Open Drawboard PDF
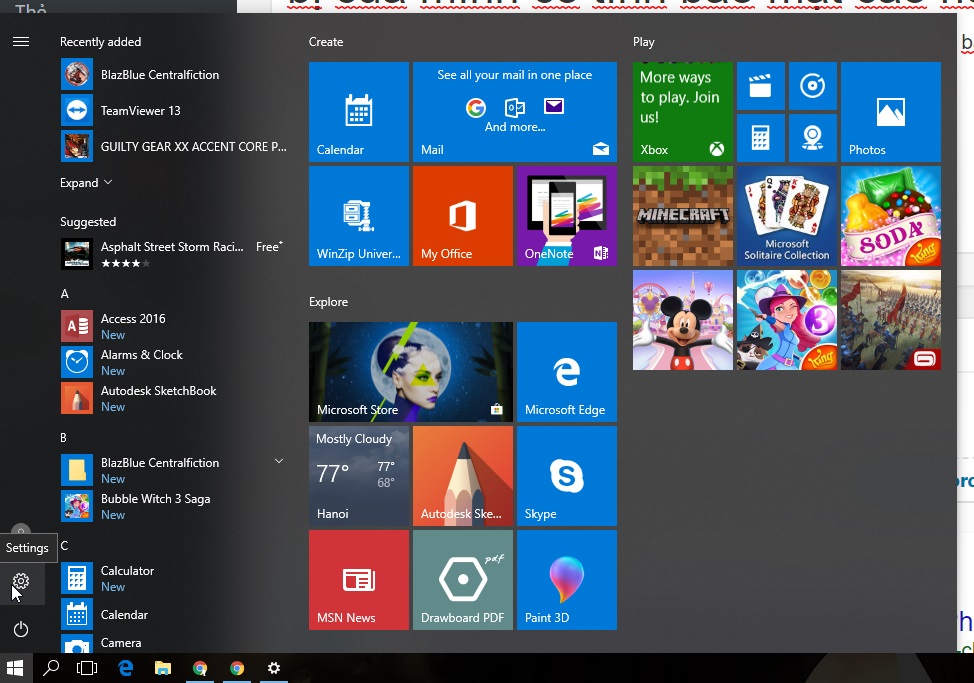 [462, 579]
